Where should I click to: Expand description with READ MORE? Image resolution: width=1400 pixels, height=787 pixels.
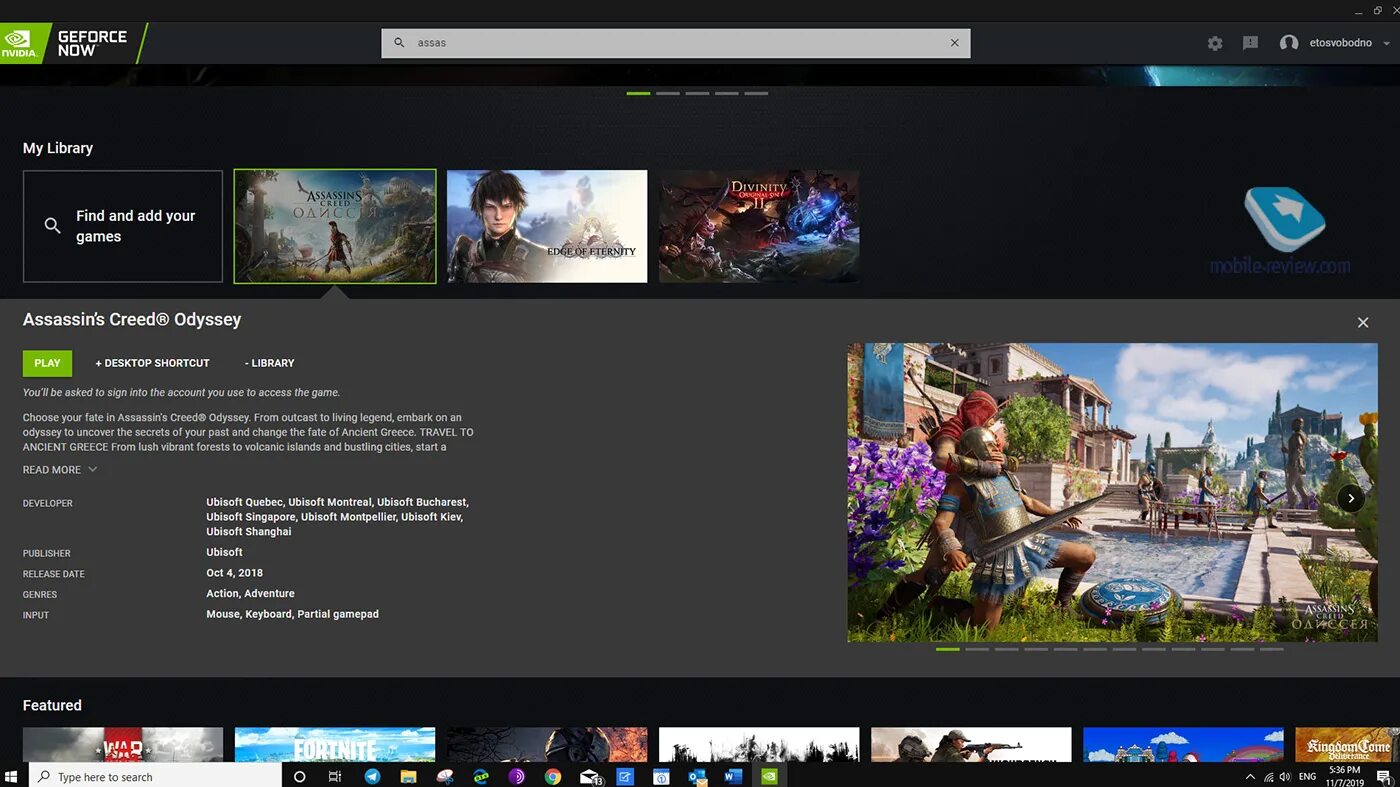pos(60,470)
